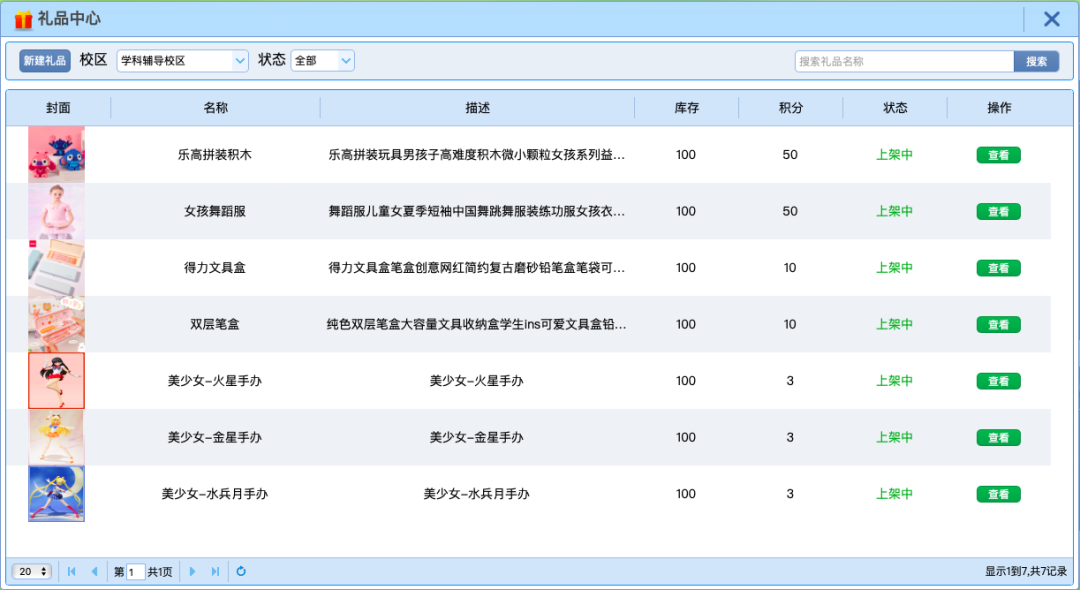Open the 校区 dropdown showing 学科辅导校区
The width and height of the screenshot is (1080, 590).
183,61
